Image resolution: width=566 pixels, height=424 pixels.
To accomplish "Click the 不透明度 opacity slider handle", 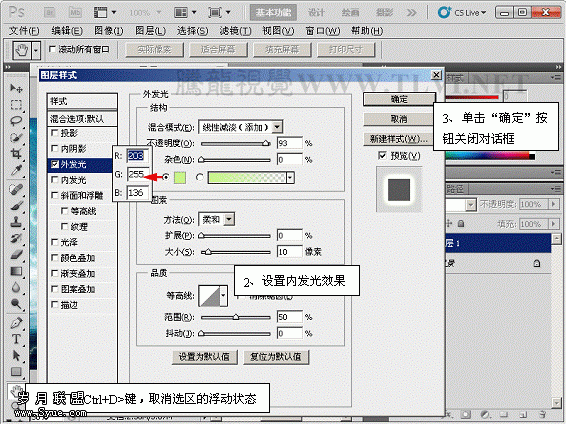I will click(x=266, y=143).
